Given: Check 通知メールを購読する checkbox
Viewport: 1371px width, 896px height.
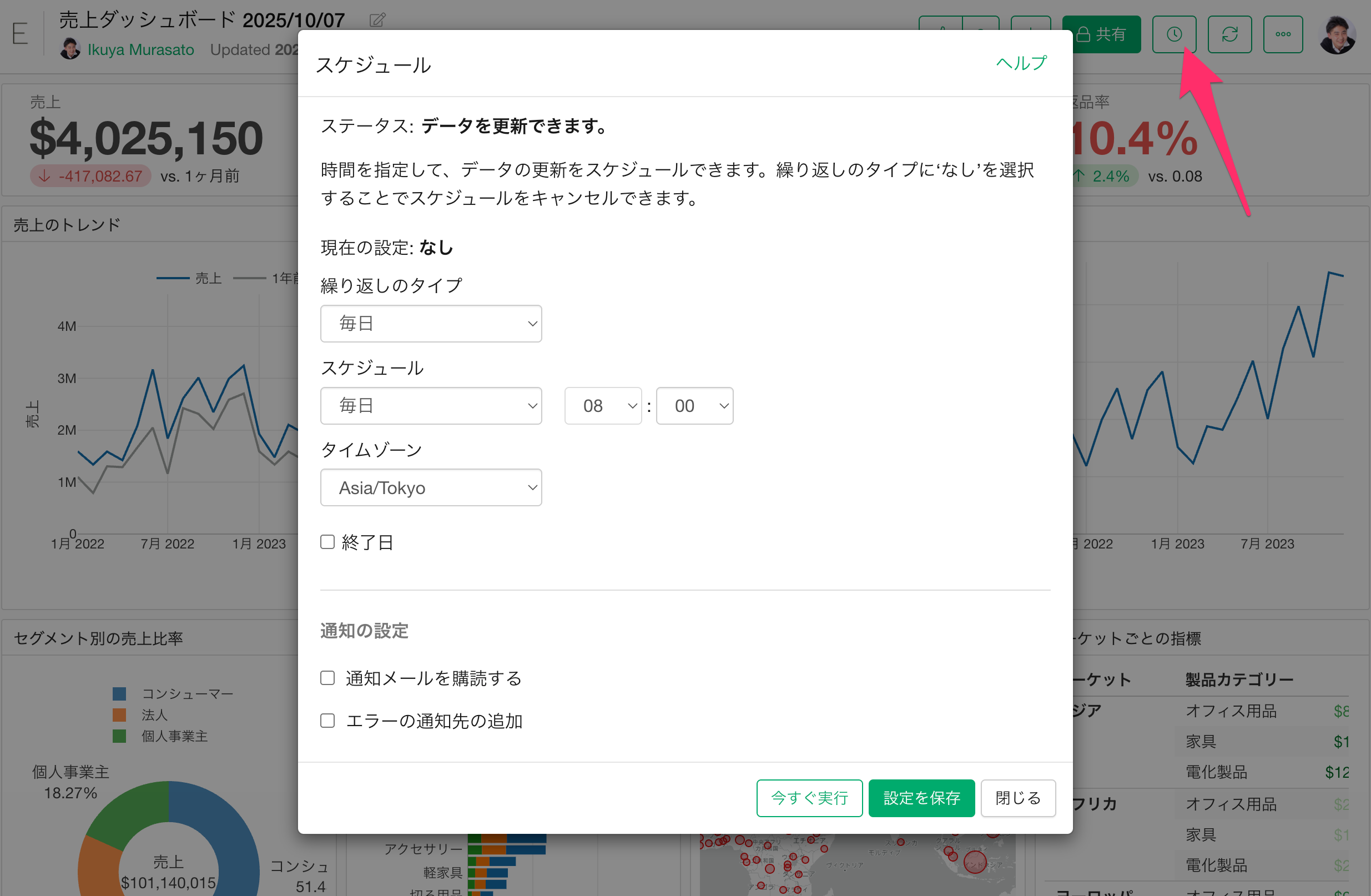Looking at the screenshot, I should point(327,678).
